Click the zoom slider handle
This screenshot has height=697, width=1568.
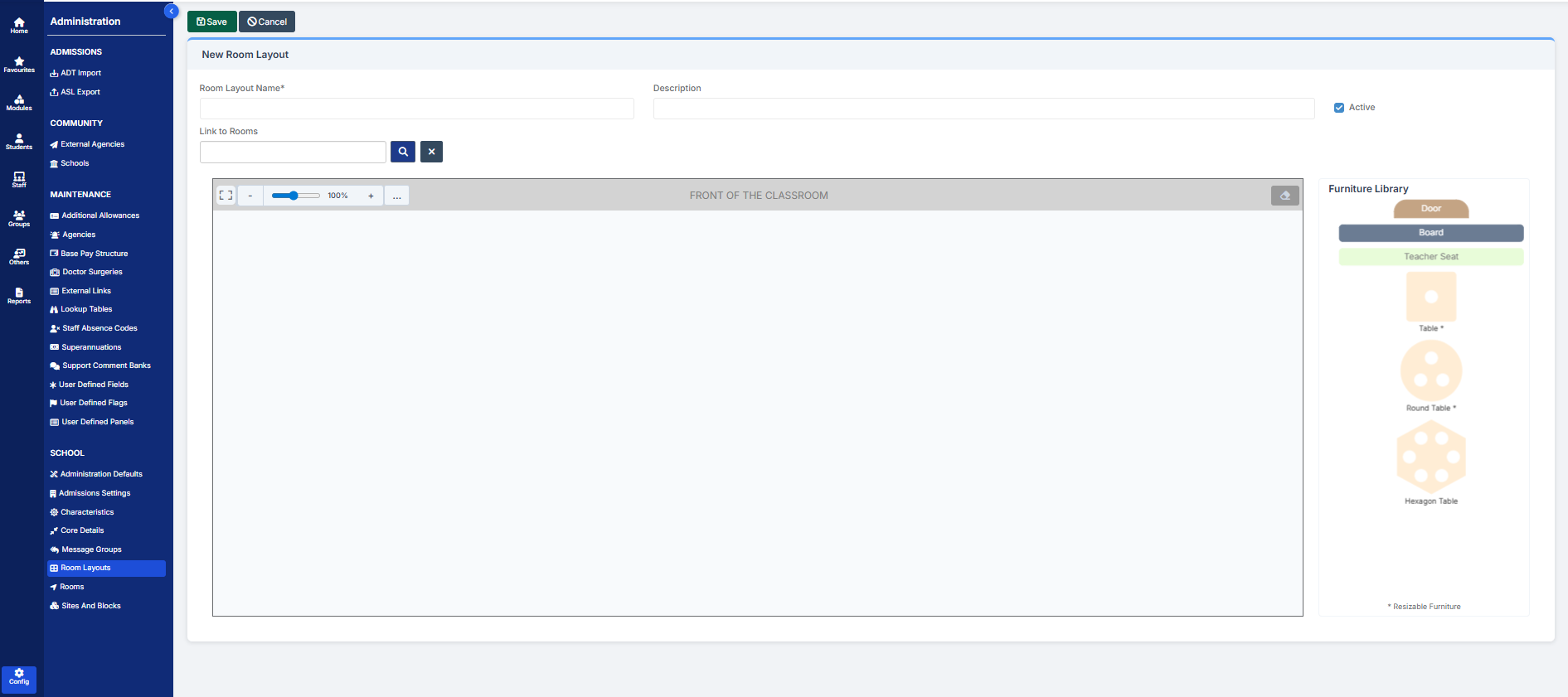[294, 196]
